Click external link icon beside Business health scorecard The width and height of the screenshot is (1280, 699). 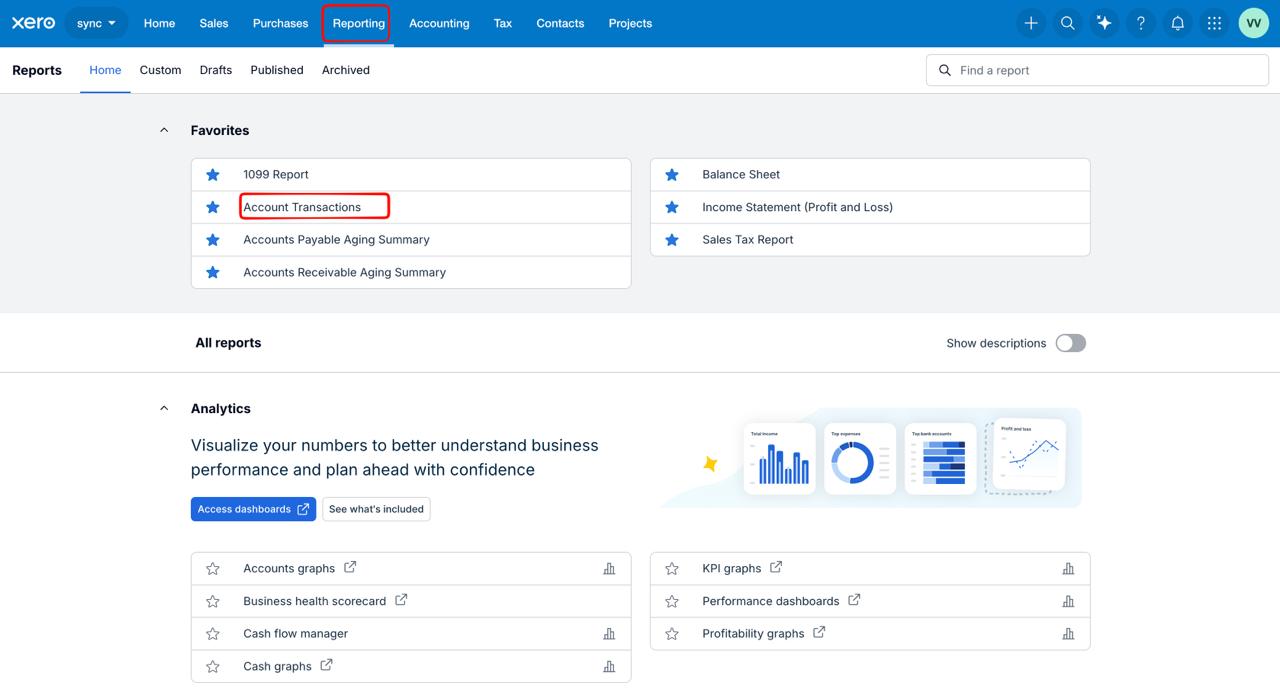pos(401,600)
